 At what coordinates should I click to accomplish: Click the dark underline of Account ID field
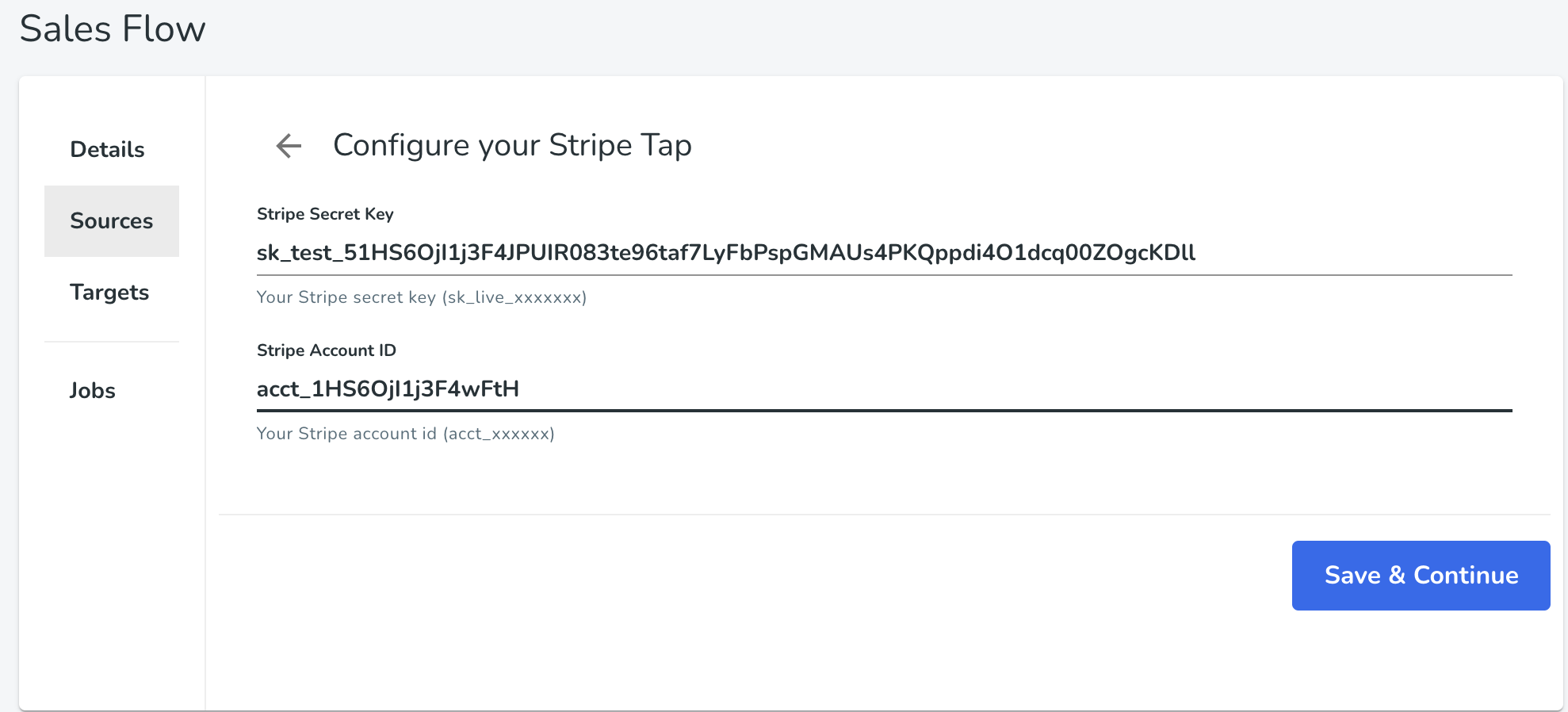pos(885,411)
